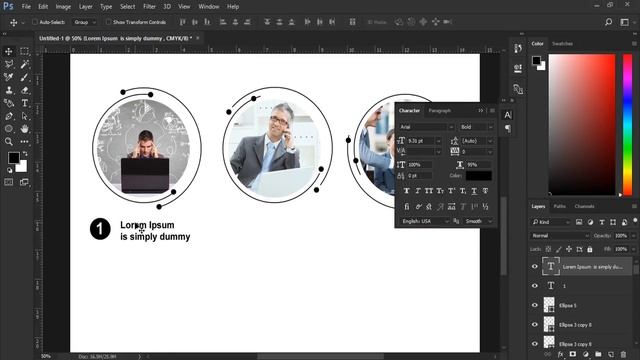Filter layers by pixel layers icon
The height and width of the screenshot is (360, 640).
[x=579, y=222]
